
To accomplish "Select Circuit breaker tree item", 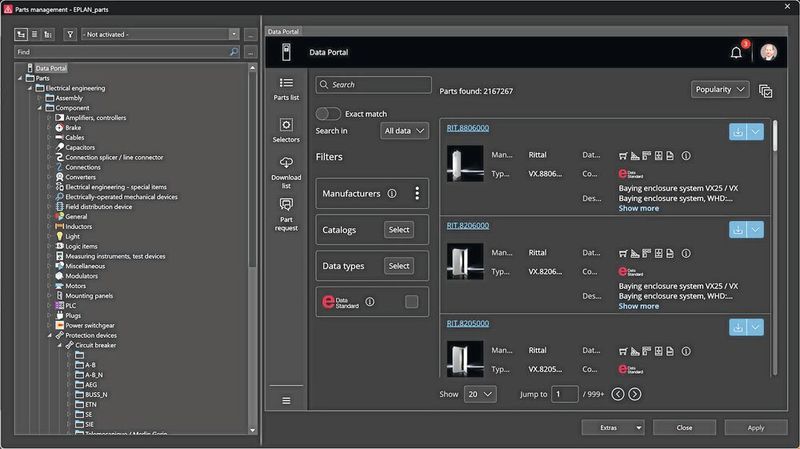I will pyautogui.click(x=96, y=344).
